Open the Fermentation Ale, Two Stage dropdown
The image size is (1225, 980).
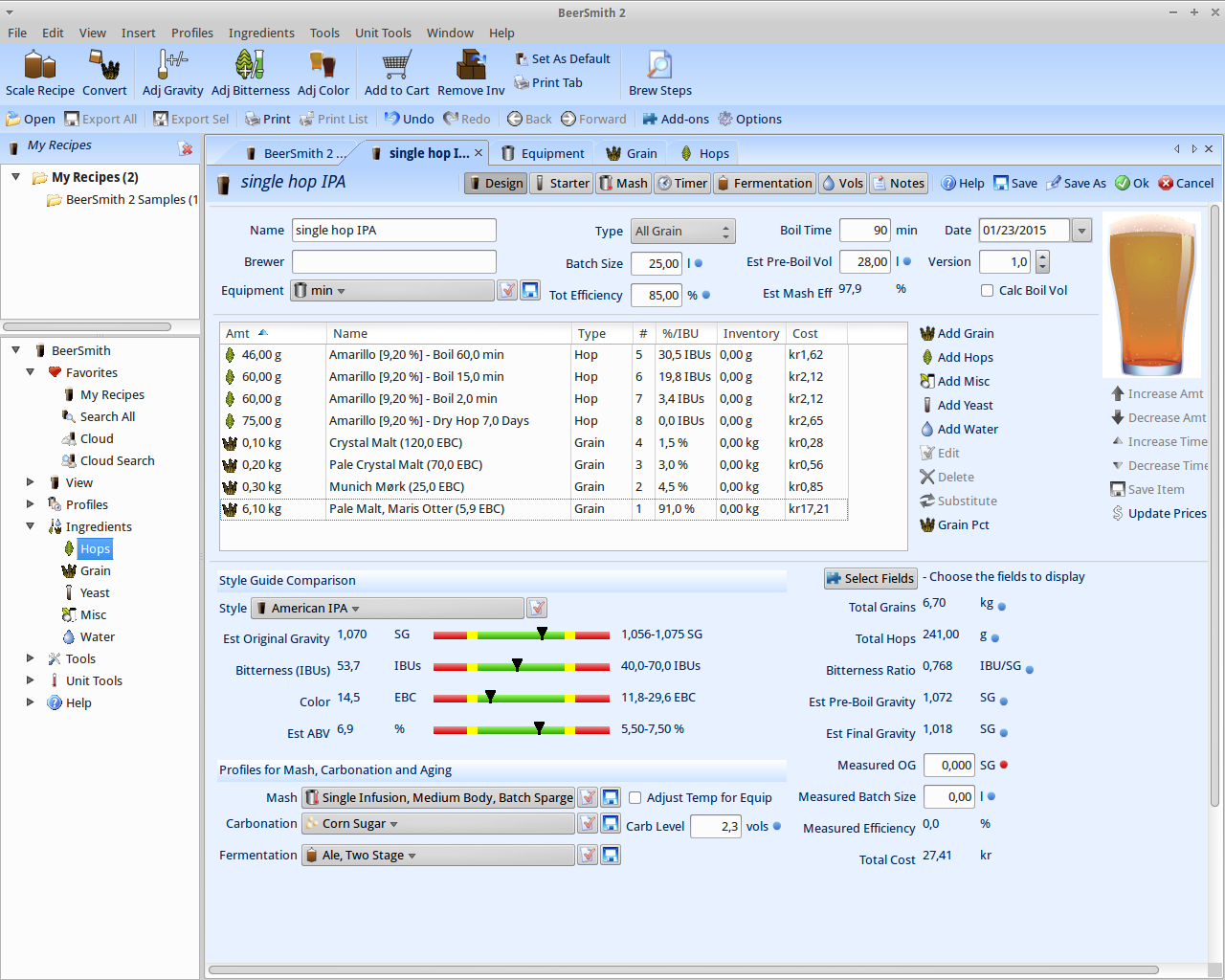[438, 855]
